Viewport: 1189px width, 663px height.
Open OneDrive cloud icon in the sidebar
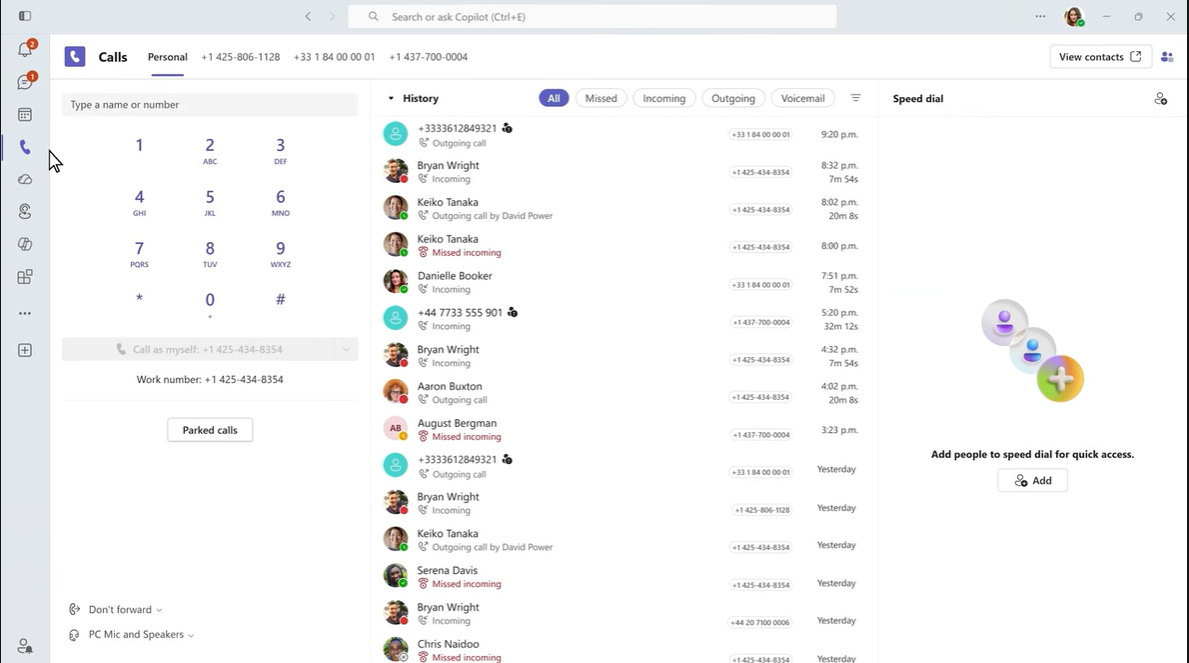[25, 180]
